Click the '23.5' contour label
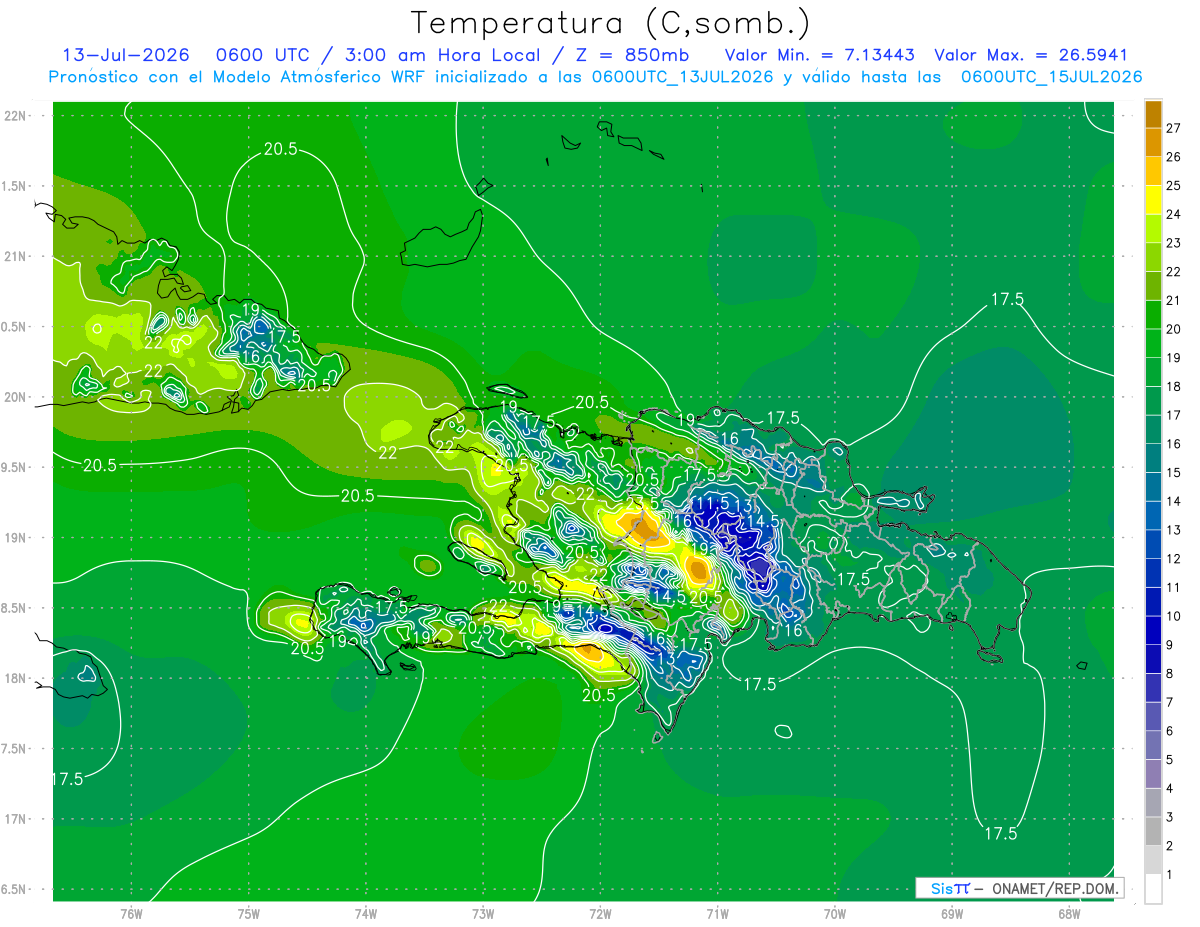The width and height of the screenshot is (1200, 927). [641, 502]
